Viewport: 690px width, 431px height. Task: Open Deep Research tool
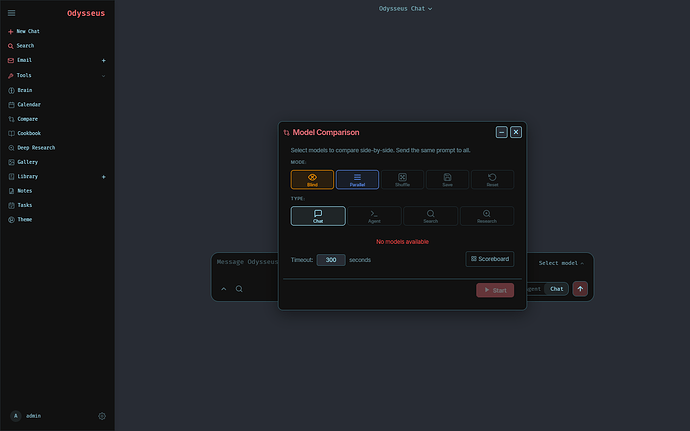(x=32, y=148)
